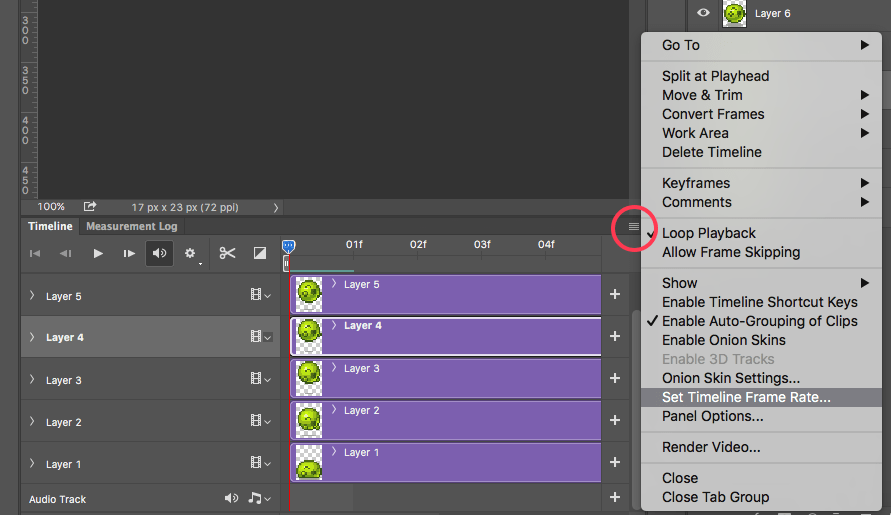
Task: Add audio to the Audio Track
Action: click(x=615, y=497)
